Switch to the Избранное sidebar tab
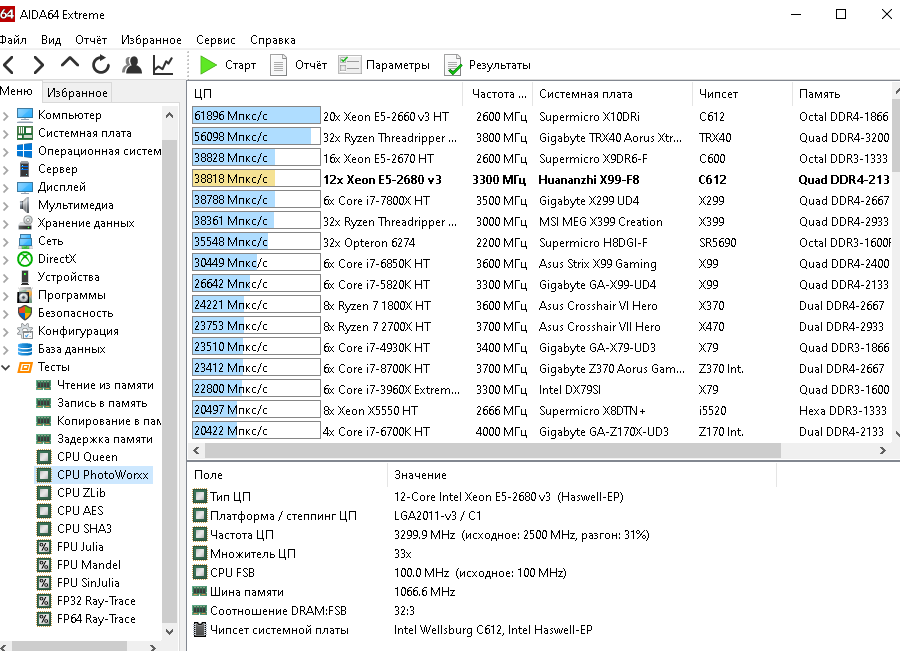 (77, 92)
